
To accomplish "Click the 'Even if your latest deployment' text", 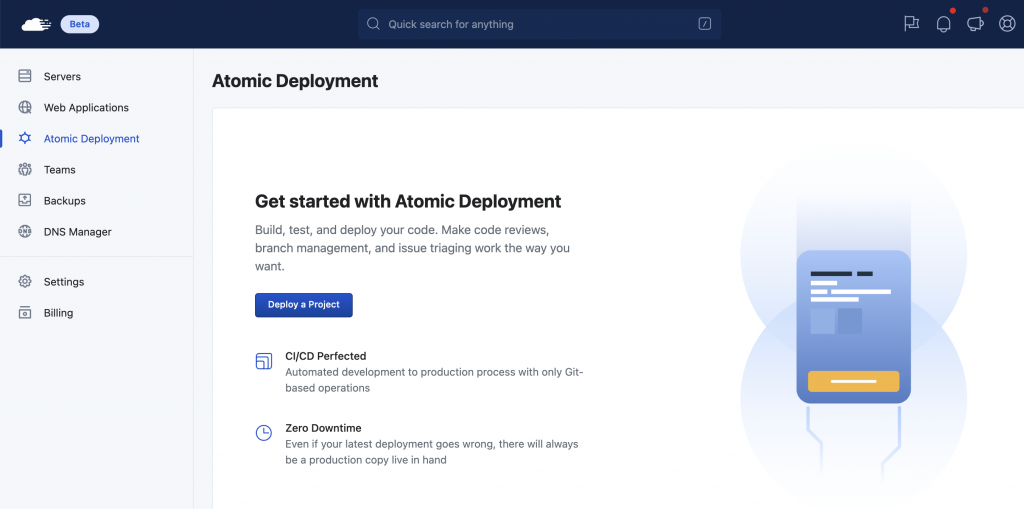I will (x=432, y=452).
